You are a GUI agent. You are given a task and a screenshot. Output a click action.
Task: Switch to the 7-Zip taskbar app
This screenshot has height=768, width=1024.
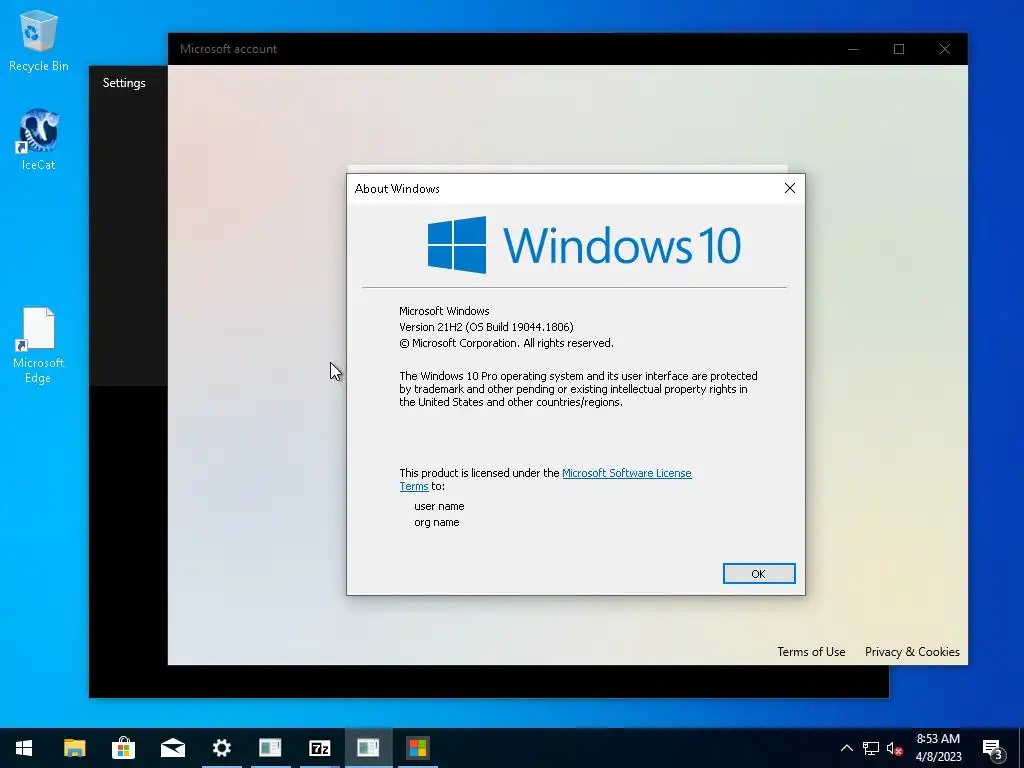coord(319,748)
